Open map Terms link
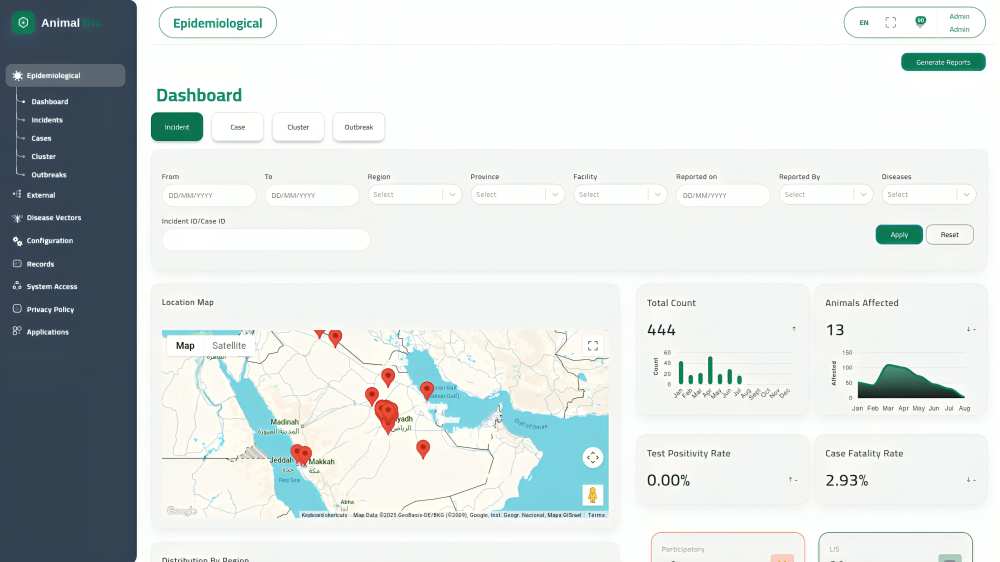This screenshot has width=1000, height=562. (x=596, y=515)
